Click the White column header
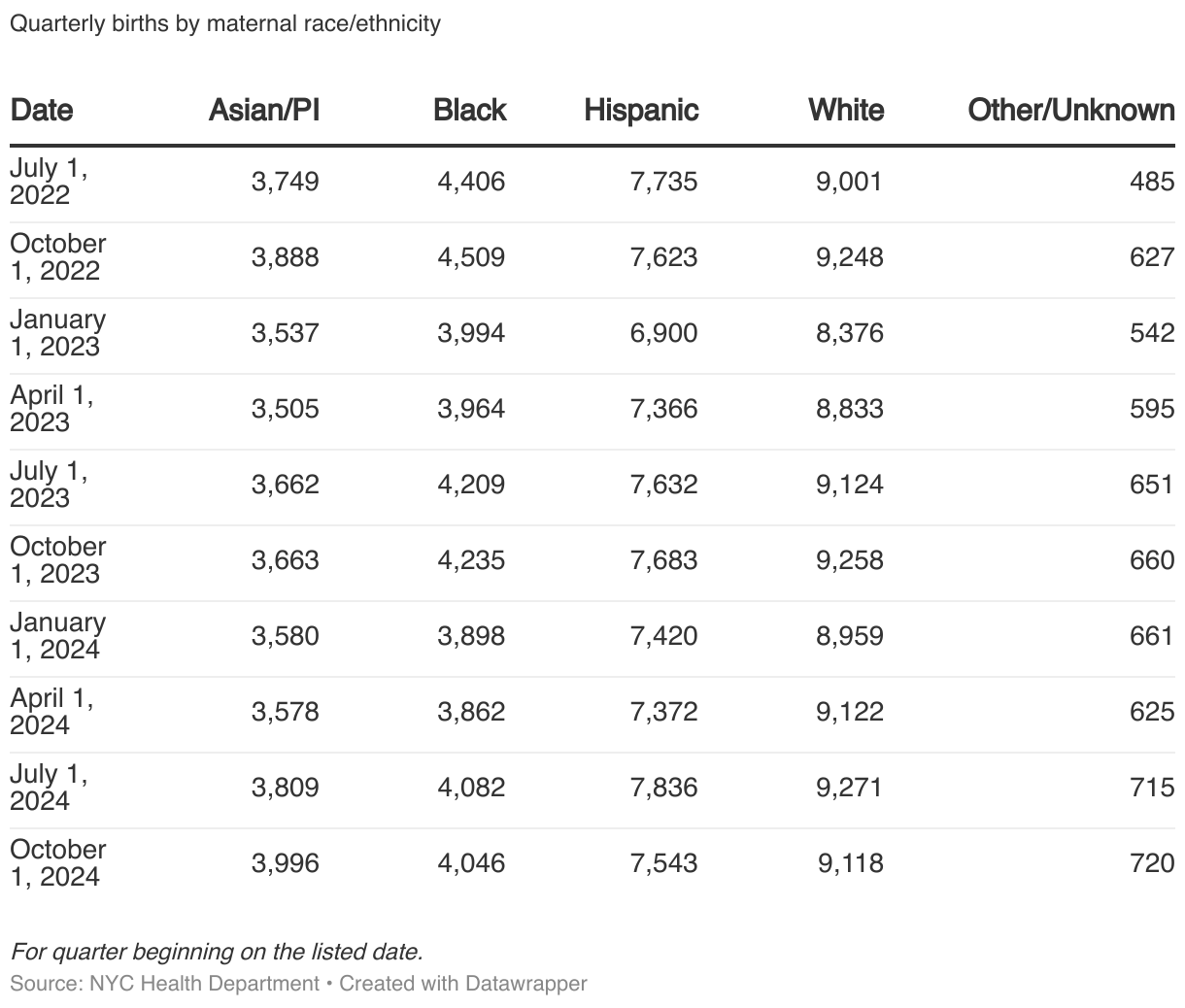1185x1008 pixels. (846, 110)
